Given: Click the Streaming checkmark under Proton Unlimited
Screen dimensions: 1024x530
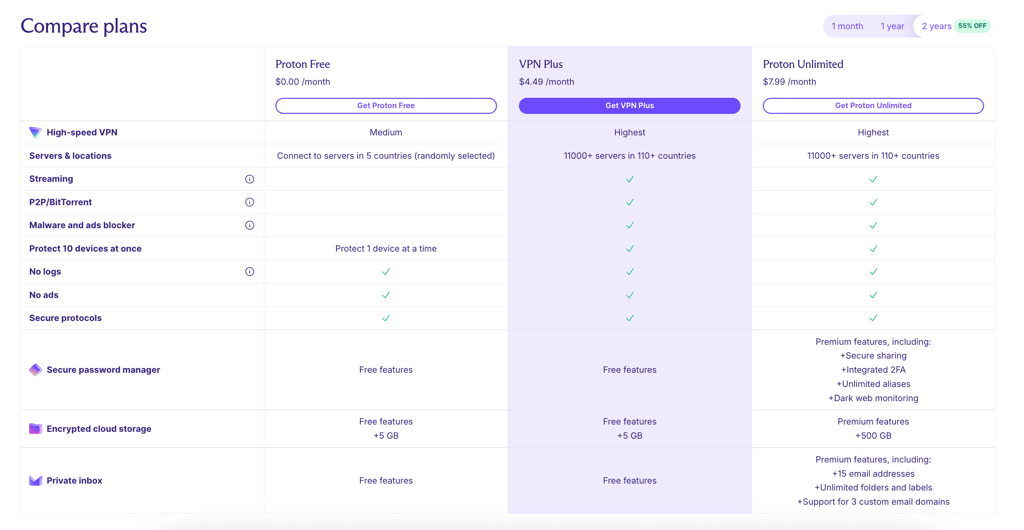Looking at the screenshot, I should click(x=873, y=179).
